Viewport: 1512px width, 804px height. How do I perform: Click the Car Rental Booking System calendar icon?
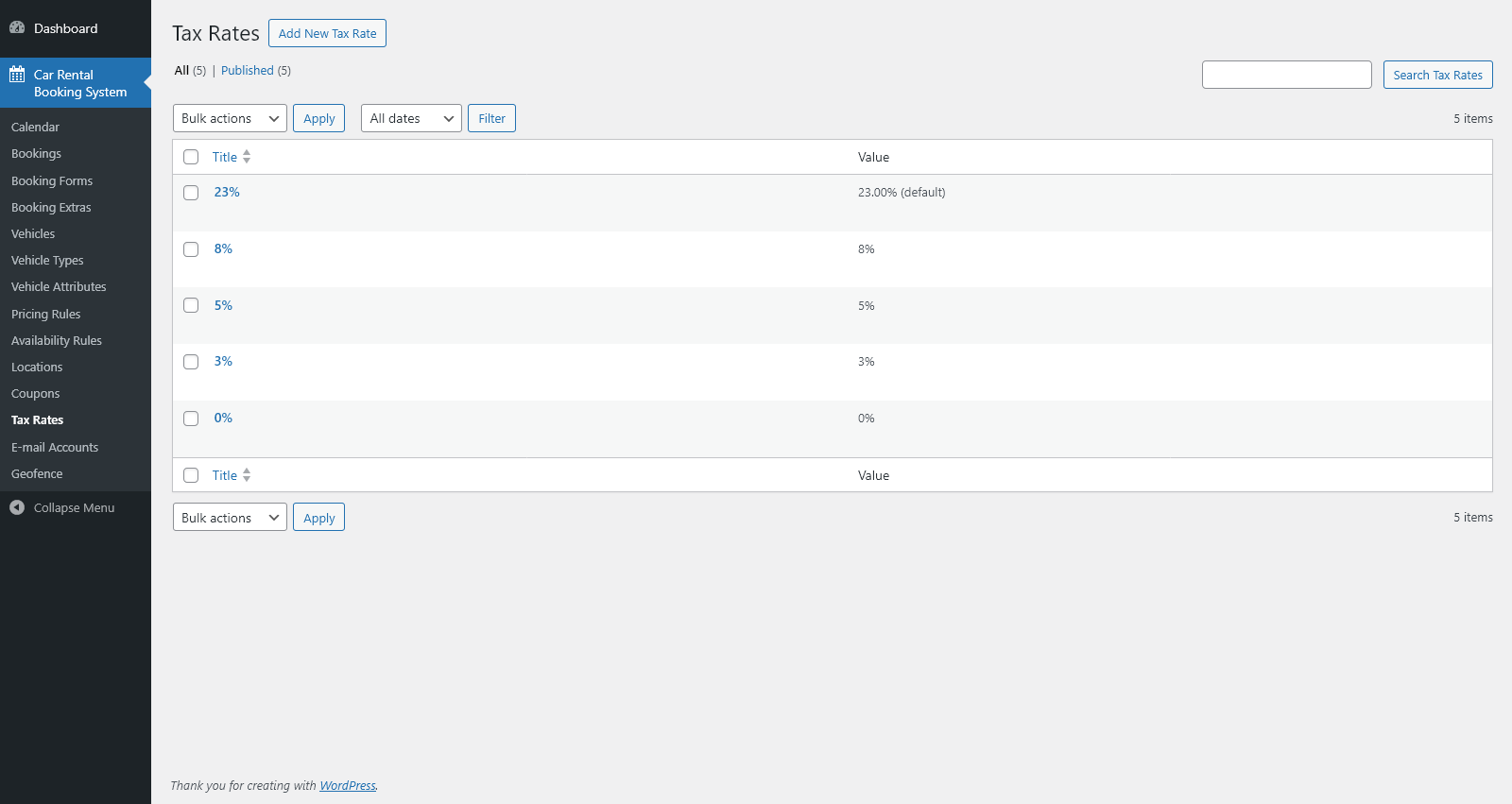pos(17,75)
